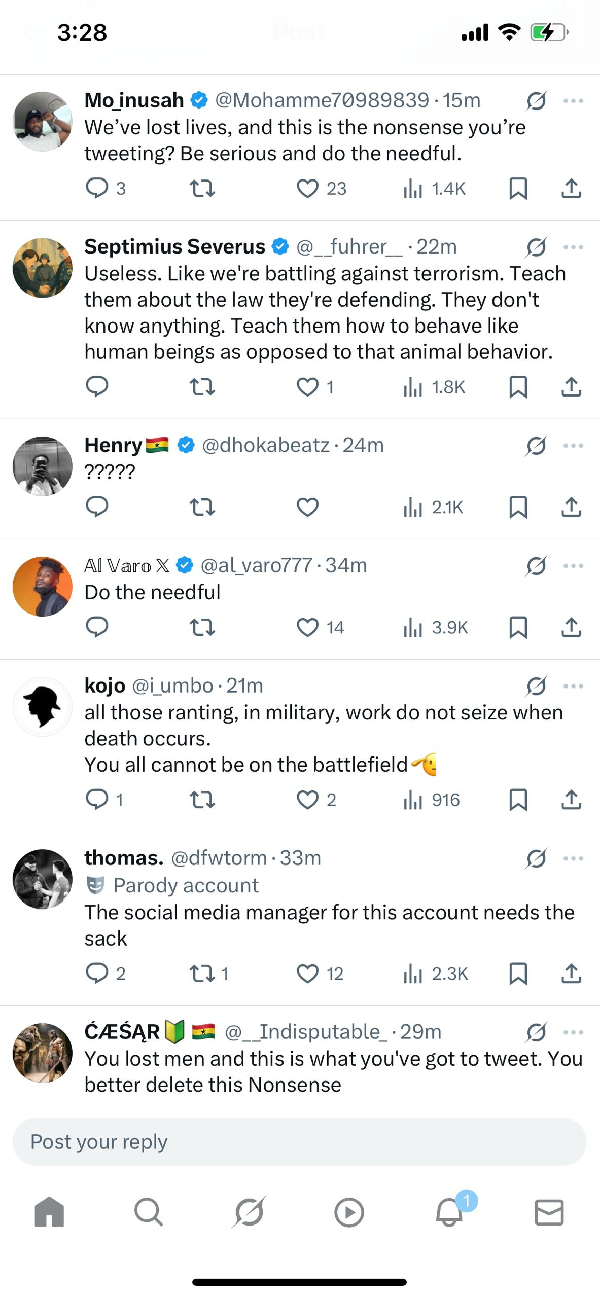This screenshot has width=600, height=1298.
Task: Like Mo_inusah's reply with 23 likes
Action: (x=308, y=188)
